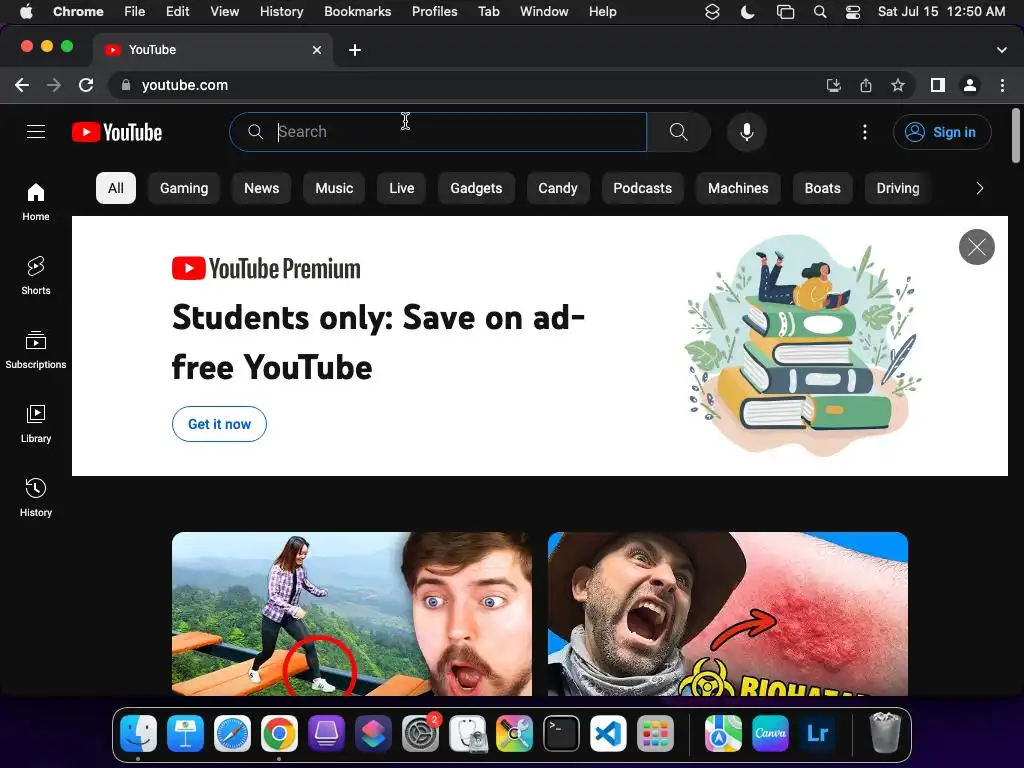The image size is (1024, 768).
Task: Open the MrBeast bridge video thumbnail
Action: point(351,614)
